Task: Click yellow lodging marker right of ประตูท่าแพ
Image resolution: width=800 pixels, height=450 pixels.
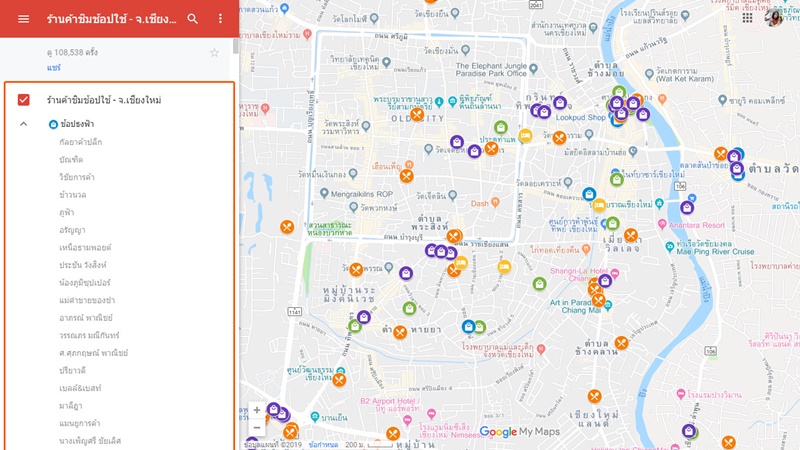Action: (x=525, y=136)
